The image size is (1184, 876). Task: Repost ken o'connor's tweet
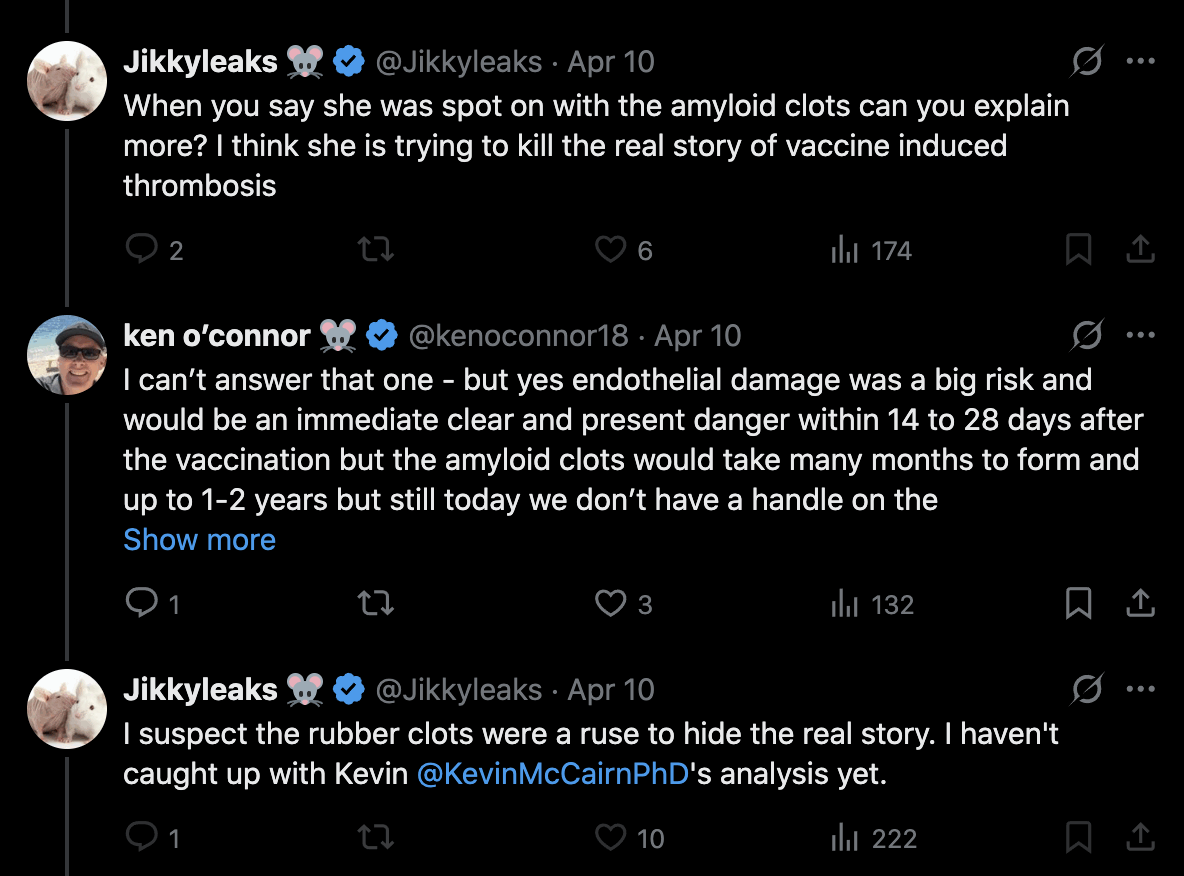pos(375,604)
